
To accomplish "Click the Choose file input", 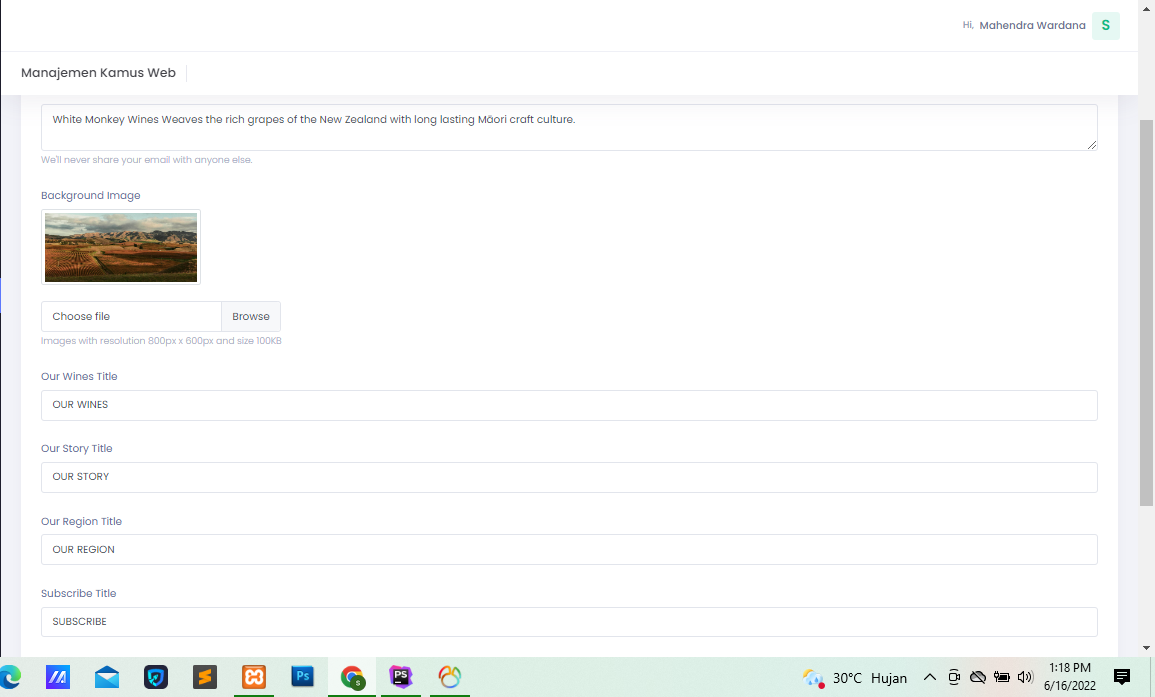I will [131, 316].
